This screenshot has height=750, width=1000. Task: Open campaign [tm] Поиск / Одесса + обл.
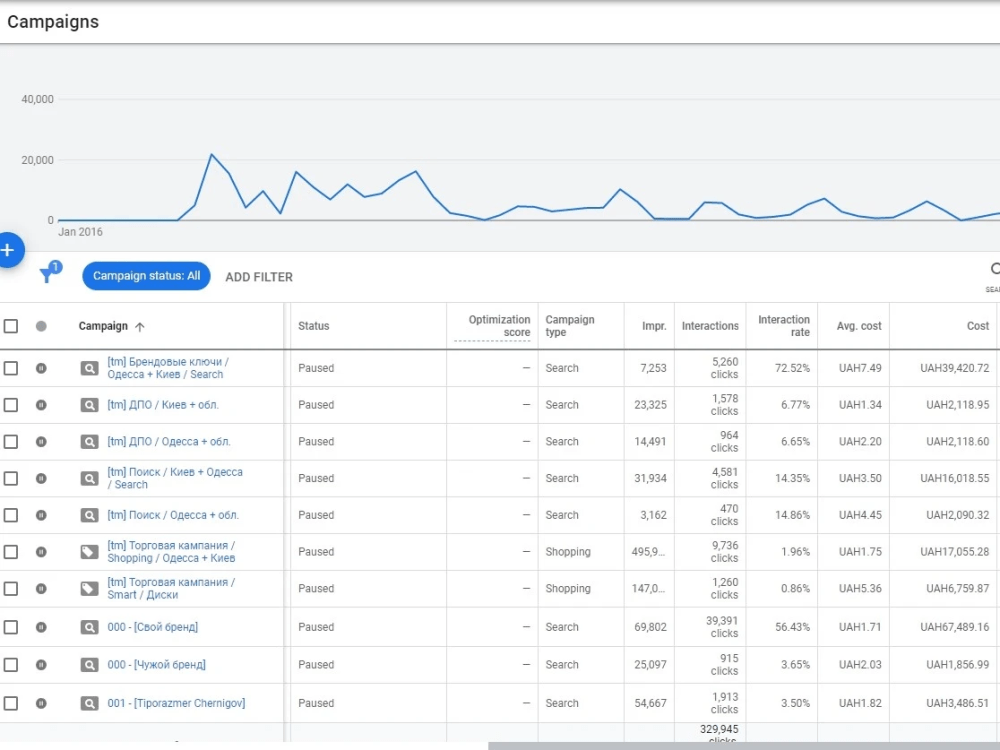pos(173,515)
